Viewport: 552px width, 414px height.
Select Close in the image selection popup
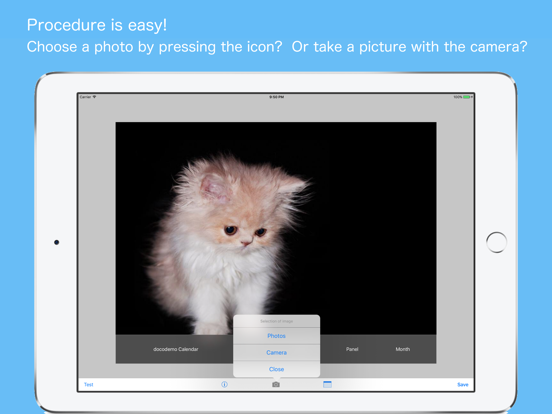point(276,369)
